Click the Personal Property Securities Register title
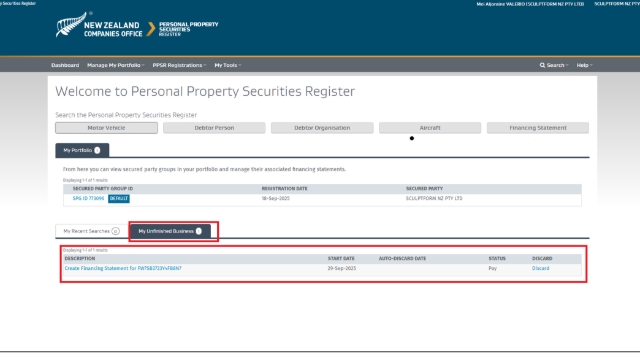This screenshot has height=360, width=640. 189,29
